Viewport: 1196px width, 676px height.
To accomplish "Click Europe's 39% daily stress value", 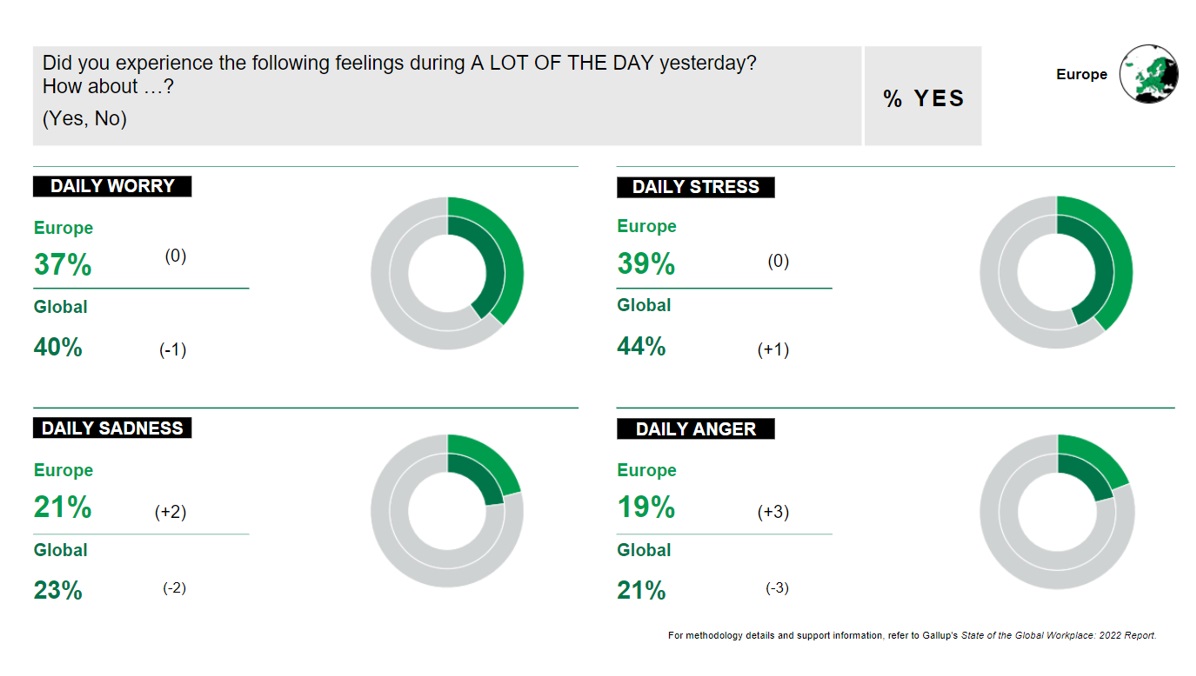I will tap(646, 264).
